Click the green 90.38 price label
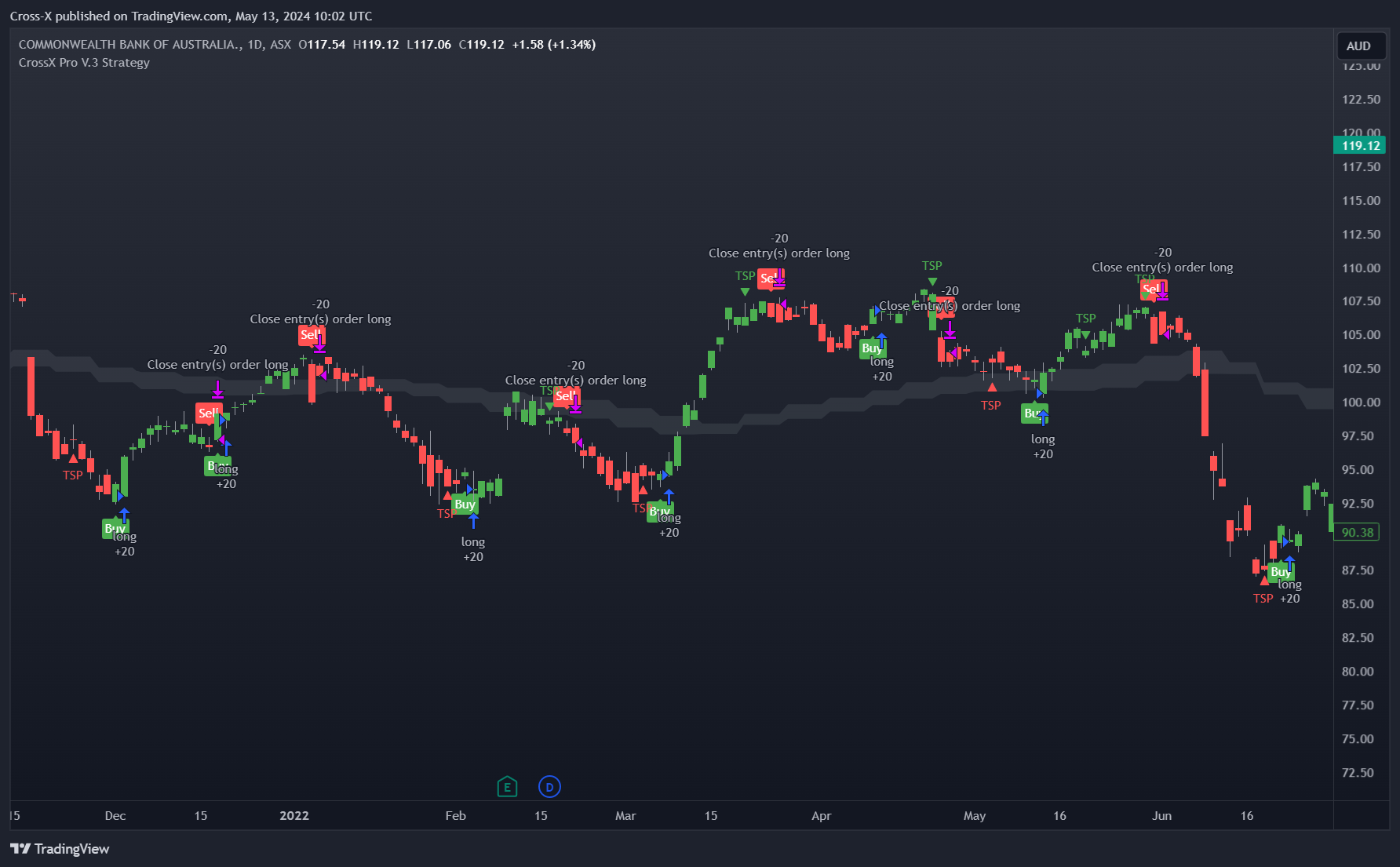The height and width of the screenshot is (867, 1400). [1357, 532]
